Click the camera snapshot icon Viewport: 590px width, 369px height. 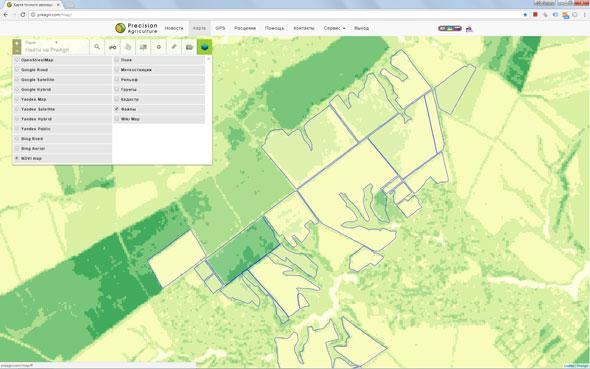click(x=189, y=47)
